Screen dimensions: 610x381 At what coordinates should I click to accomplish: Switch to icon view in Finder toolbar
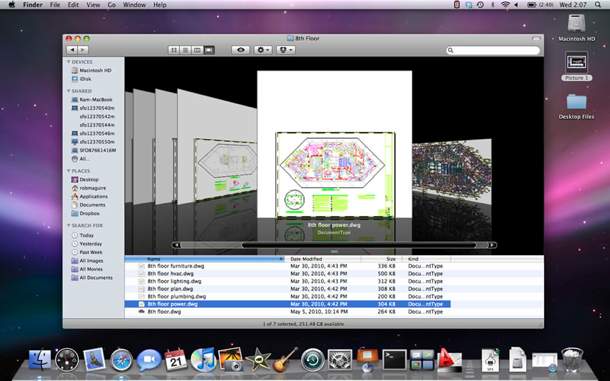coord(174,50)
